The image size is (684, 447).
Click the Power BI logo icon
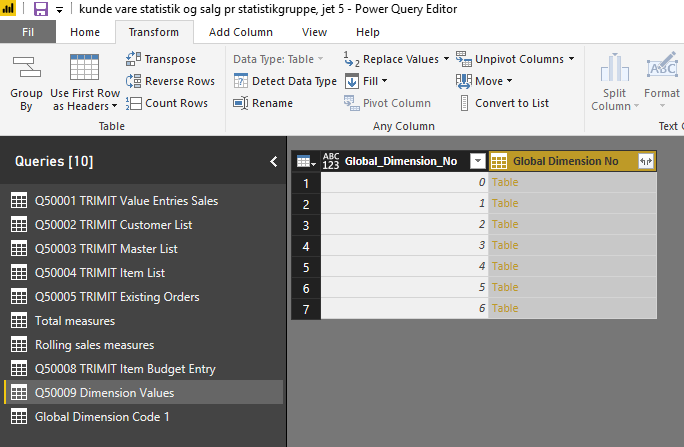(x=7, y=8)
